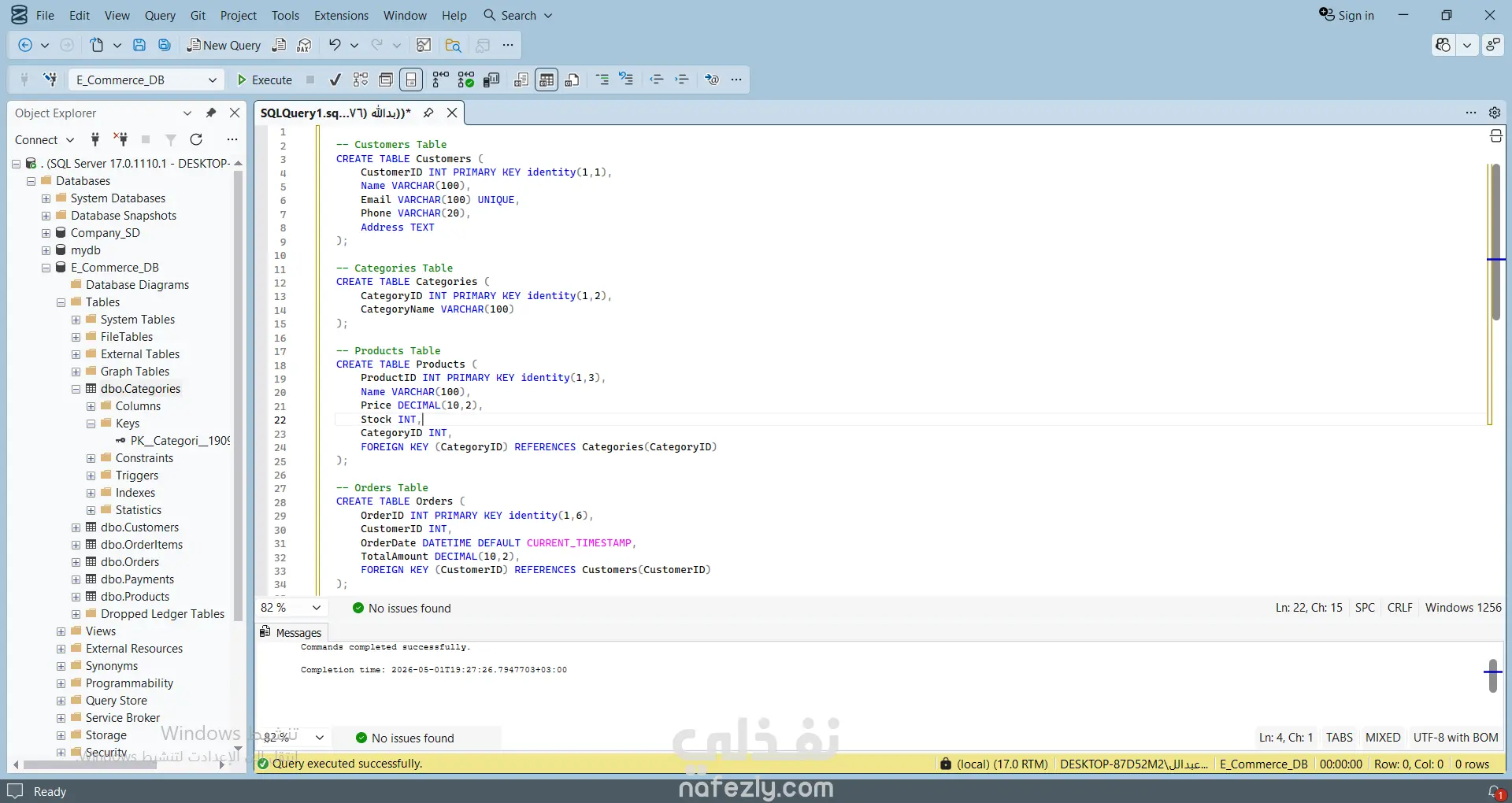
Task: Open the Connect dropdown in Object Explorer
Action: 44,139
